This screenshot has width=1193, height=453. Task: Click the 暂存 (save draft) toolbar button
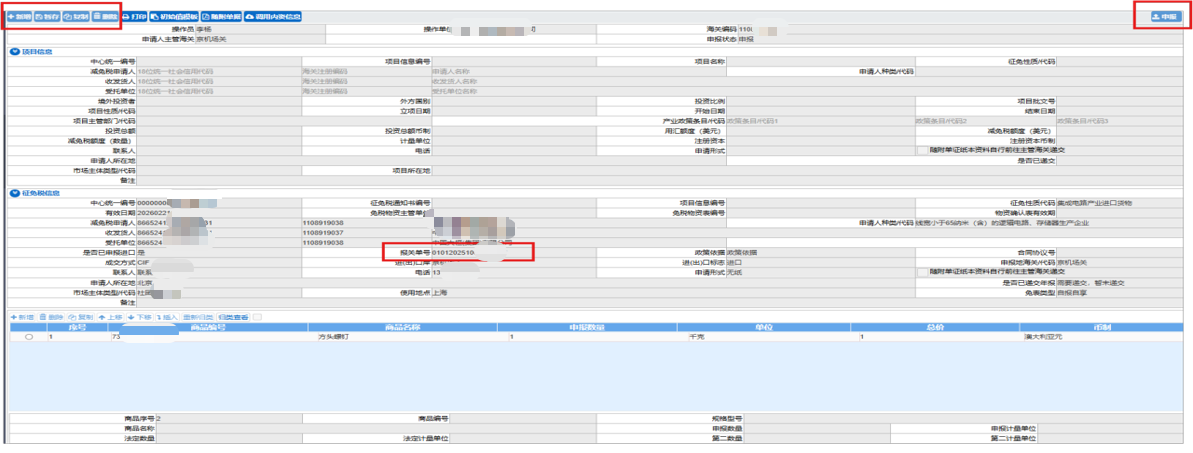47,17
